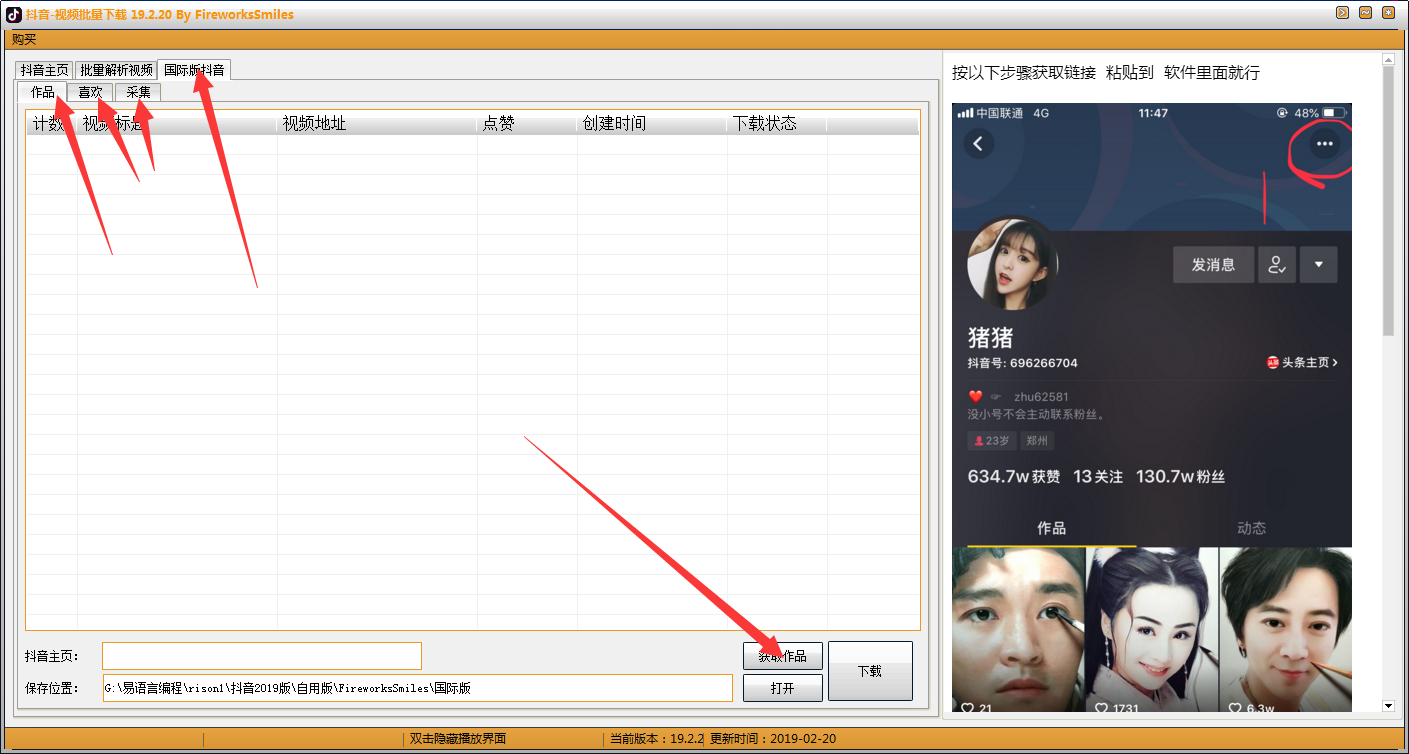Image resolution: width=1409 pixels, height=754 pixels.
Task: Click the 头条主页 link in profile
Action: (x=1302, y=362)
